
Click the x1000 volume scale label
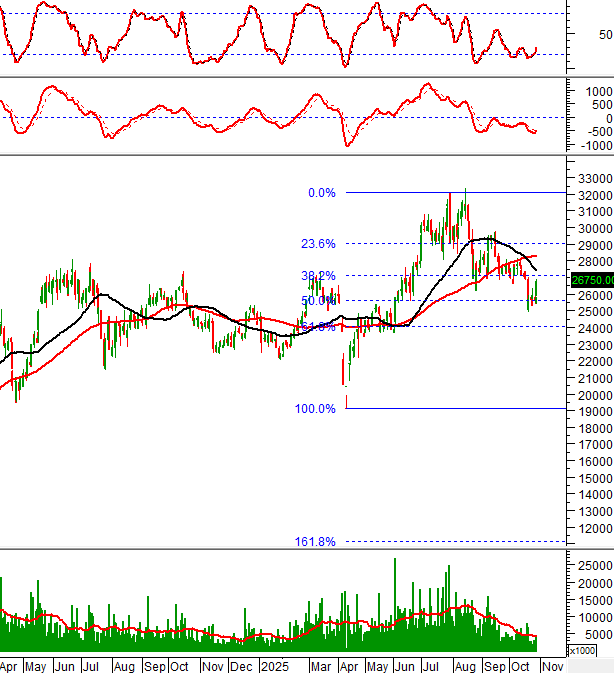pyautogui.click(x=595, y=651)
